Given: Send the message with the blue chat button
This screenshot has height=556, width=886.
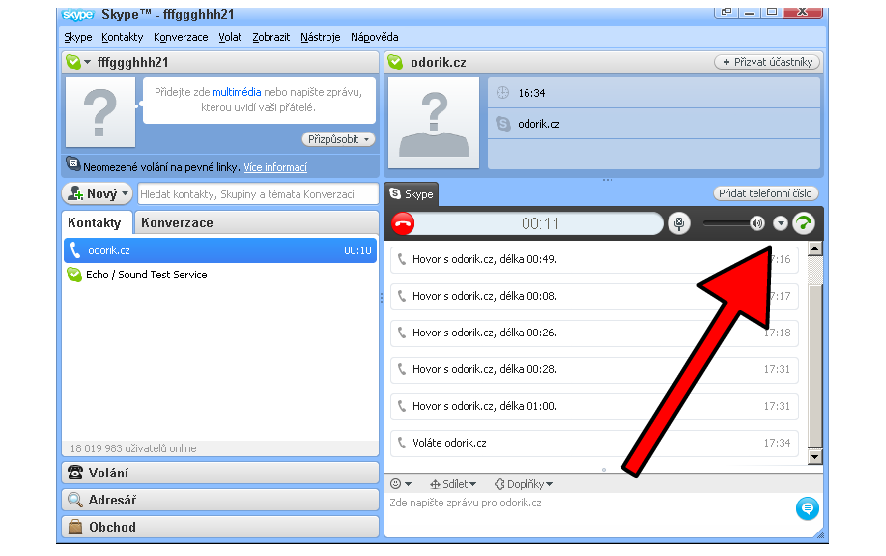Looking at the screenshot, I should [806, 509].
